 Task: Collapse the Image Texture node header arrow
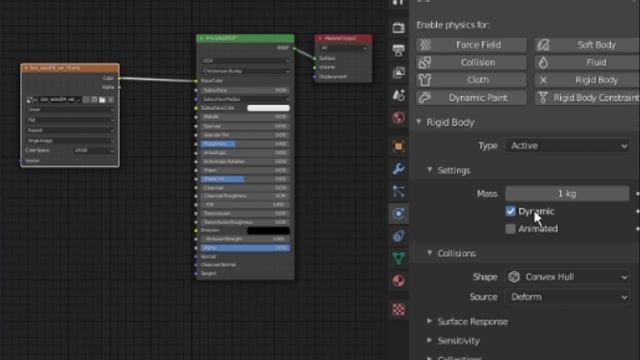point(26,68)
